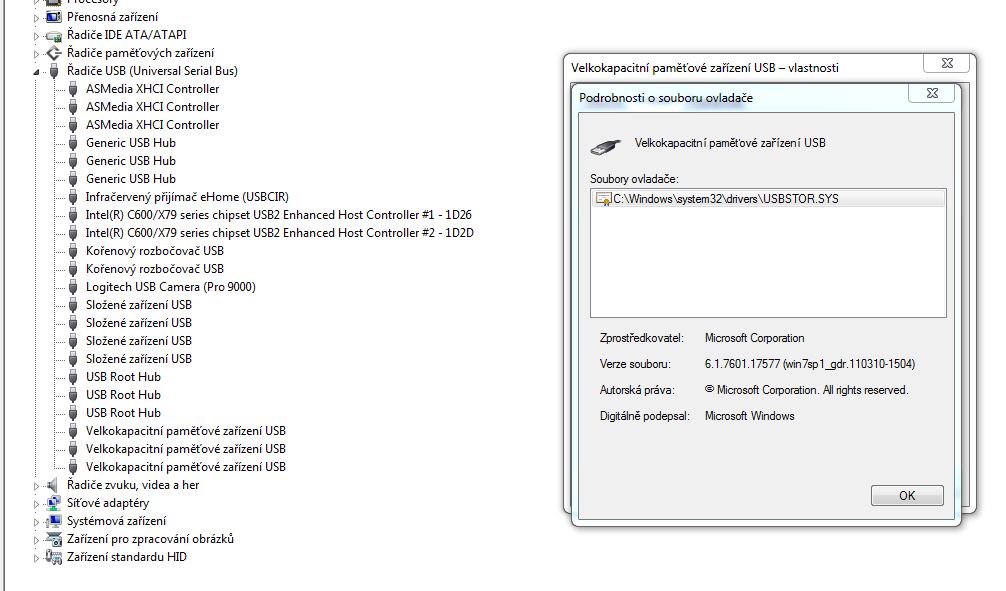Select the Systémová zařízení category

[116, 521]
